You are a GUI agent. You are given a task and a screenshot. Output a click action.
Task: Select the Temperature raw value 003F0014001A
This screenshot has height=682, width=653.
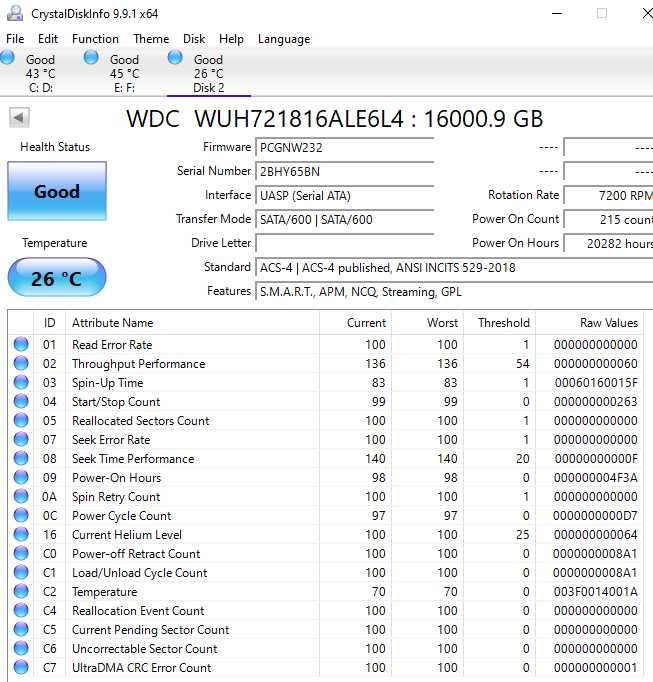click(x=596, y=592)
